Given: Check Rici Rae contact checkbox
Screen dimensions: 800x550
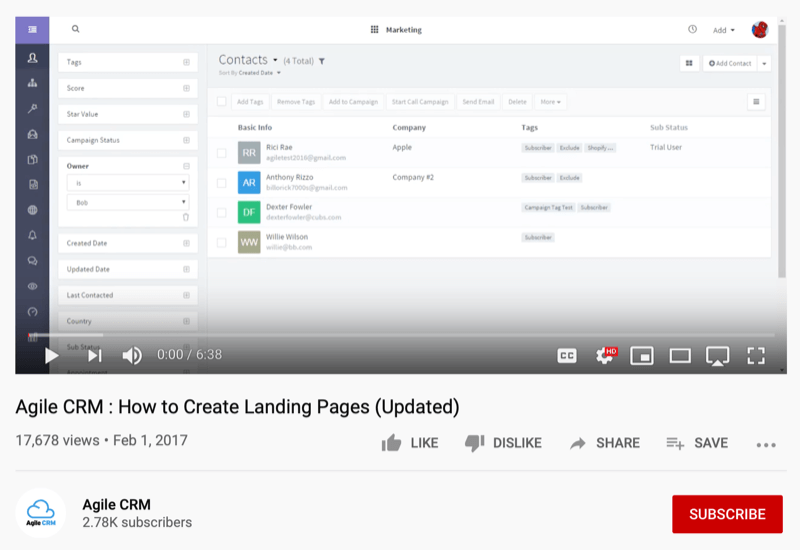Looking at the screenshot, I should point(221,153).
